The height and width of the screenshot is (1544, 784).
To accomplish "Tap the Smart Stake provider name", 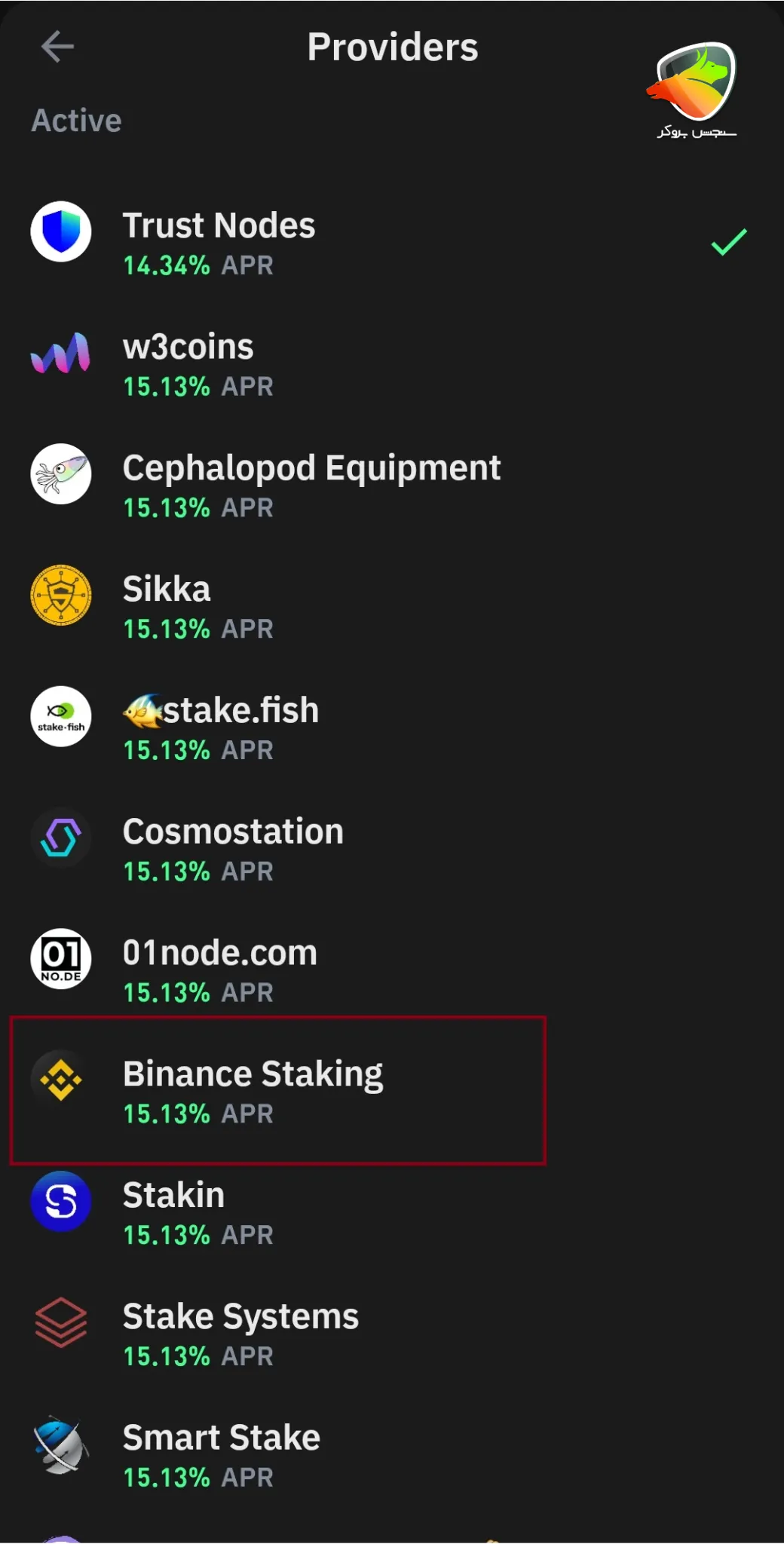I will pyautogui.click(x=222, y=1438).
